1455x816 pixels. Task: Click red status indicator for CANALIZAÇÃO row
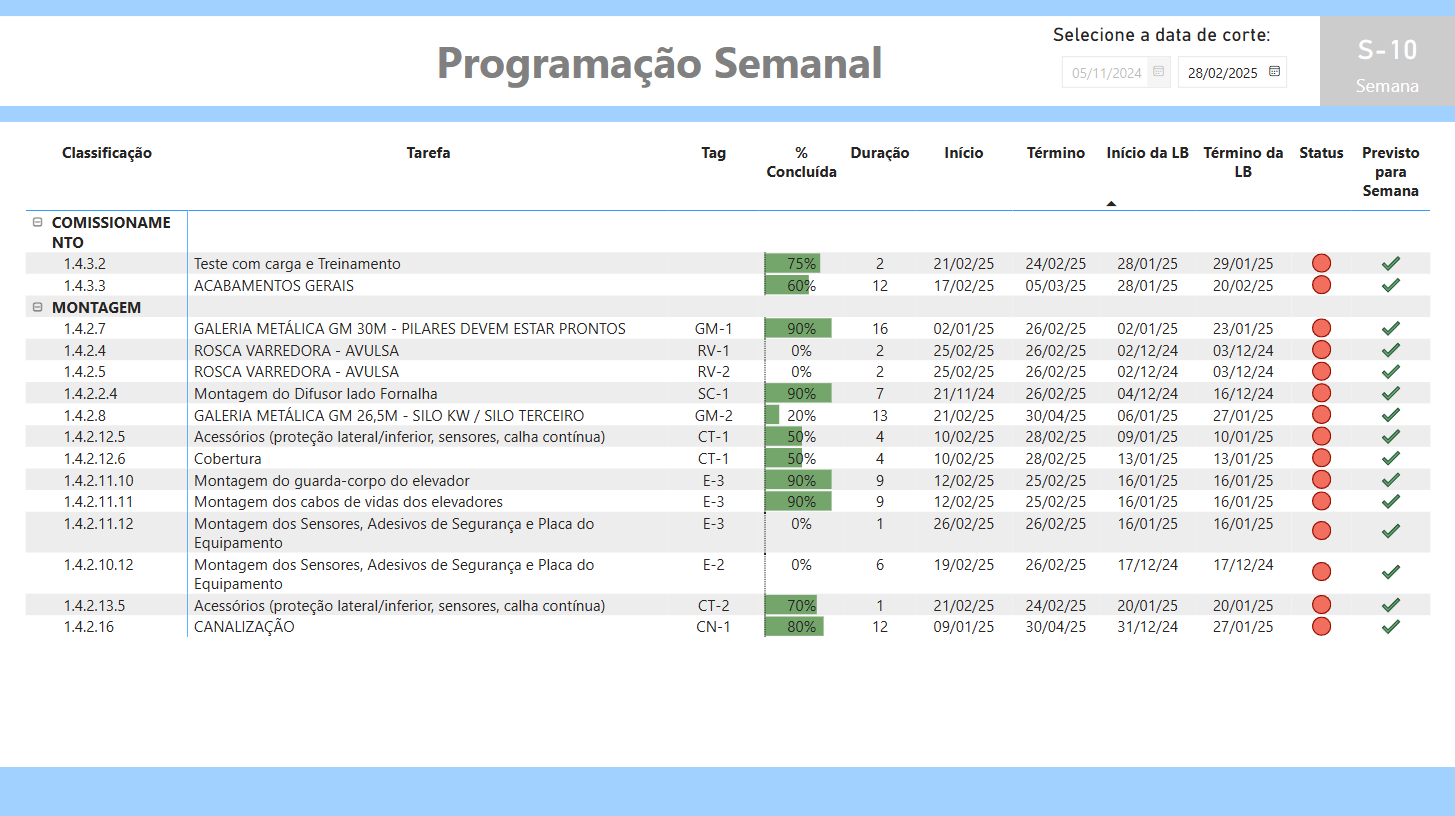pos(1321,627)
